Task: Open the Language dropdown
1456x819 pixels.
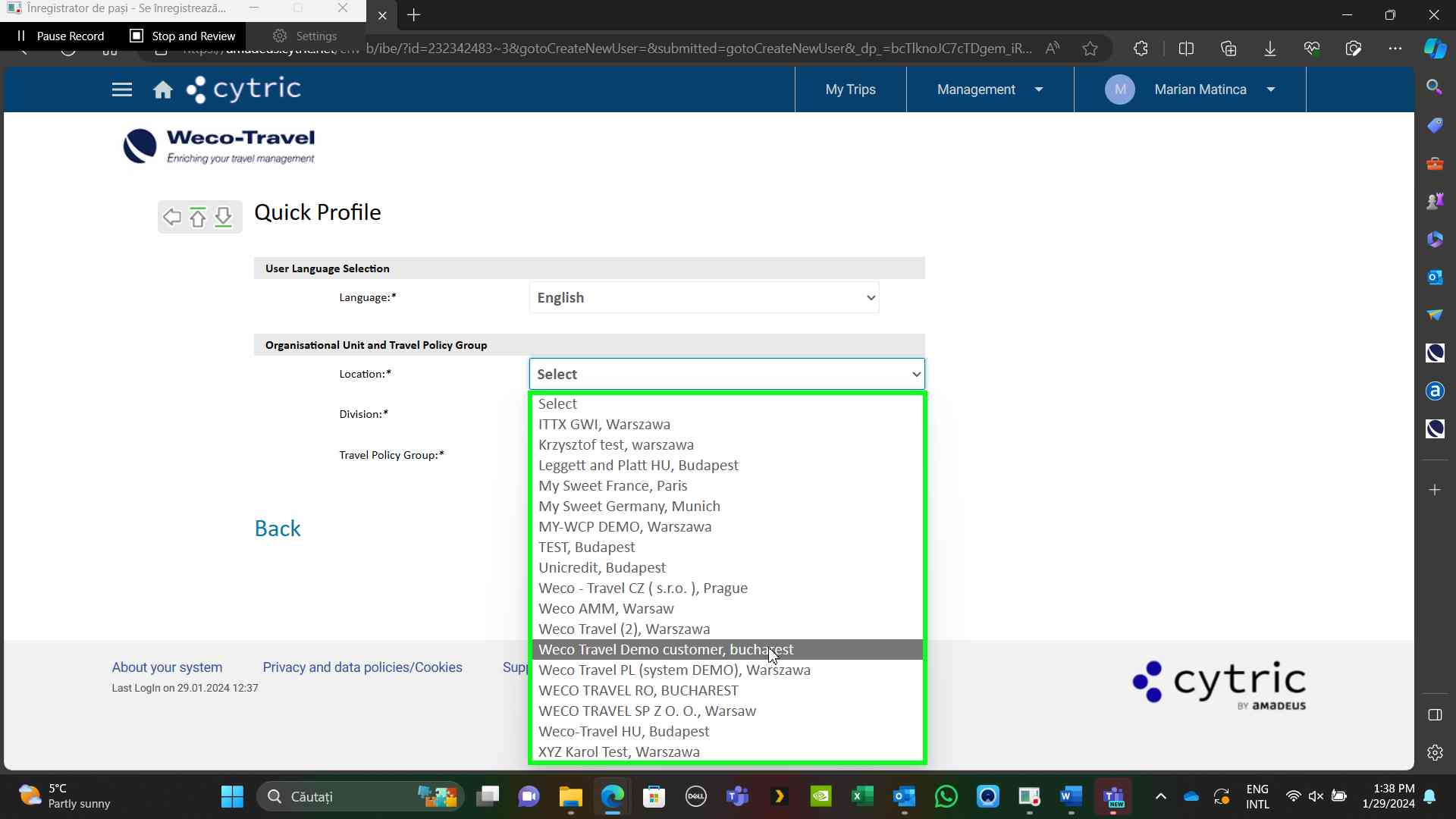Action: coord(704,297)
